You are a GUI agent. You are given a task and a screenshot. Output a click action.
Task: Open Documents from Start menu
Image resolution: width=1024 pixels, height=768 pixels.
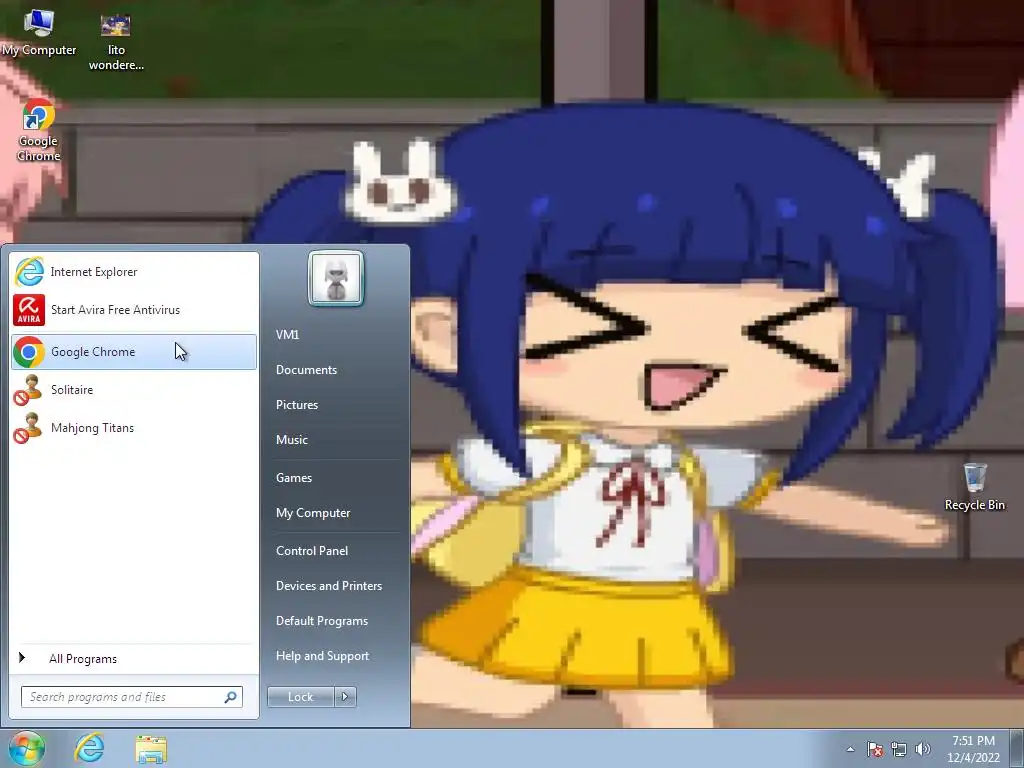point(306,370)
